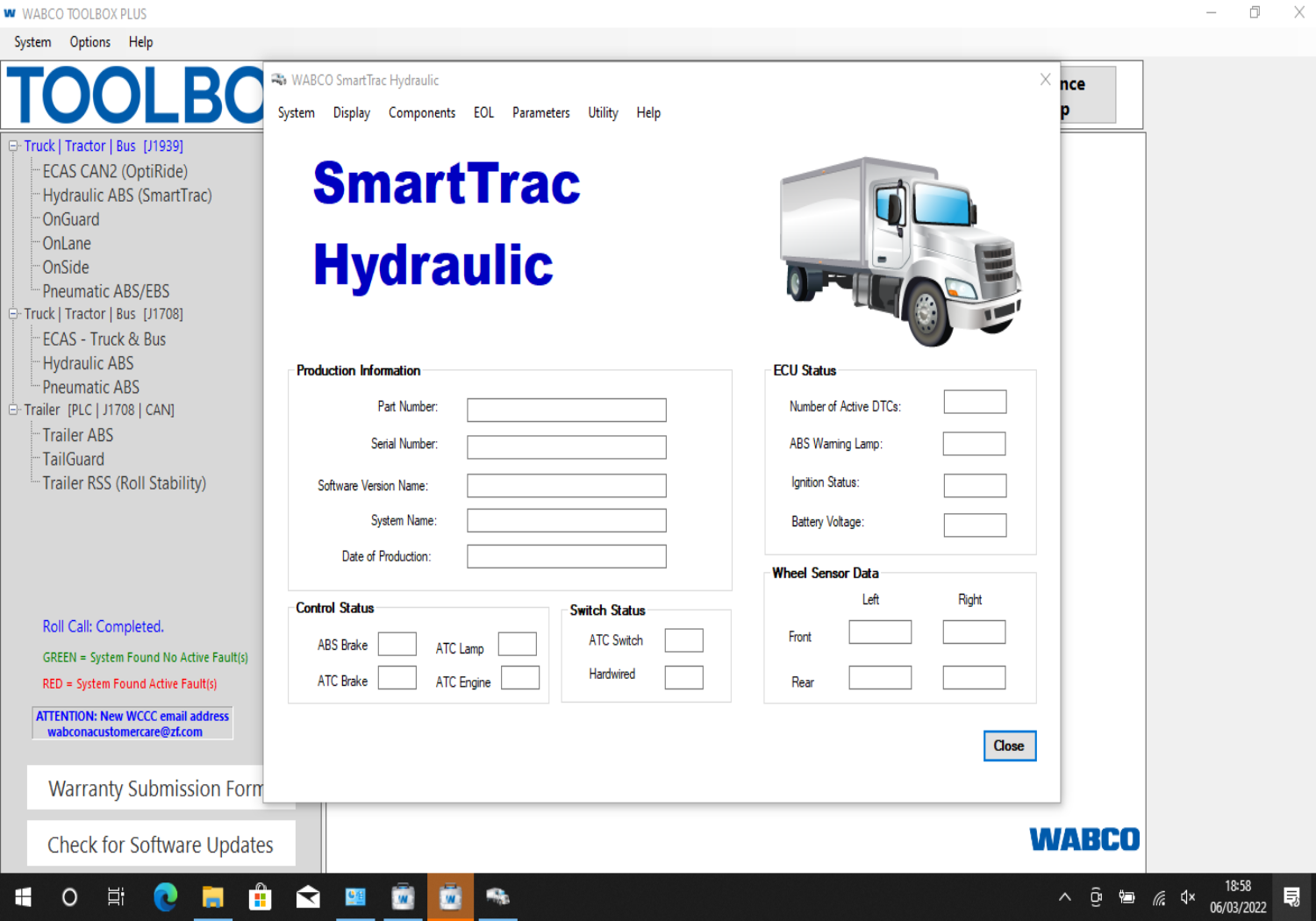Select Hydraulic ABS (SmartTrac) in the tree

127,196
